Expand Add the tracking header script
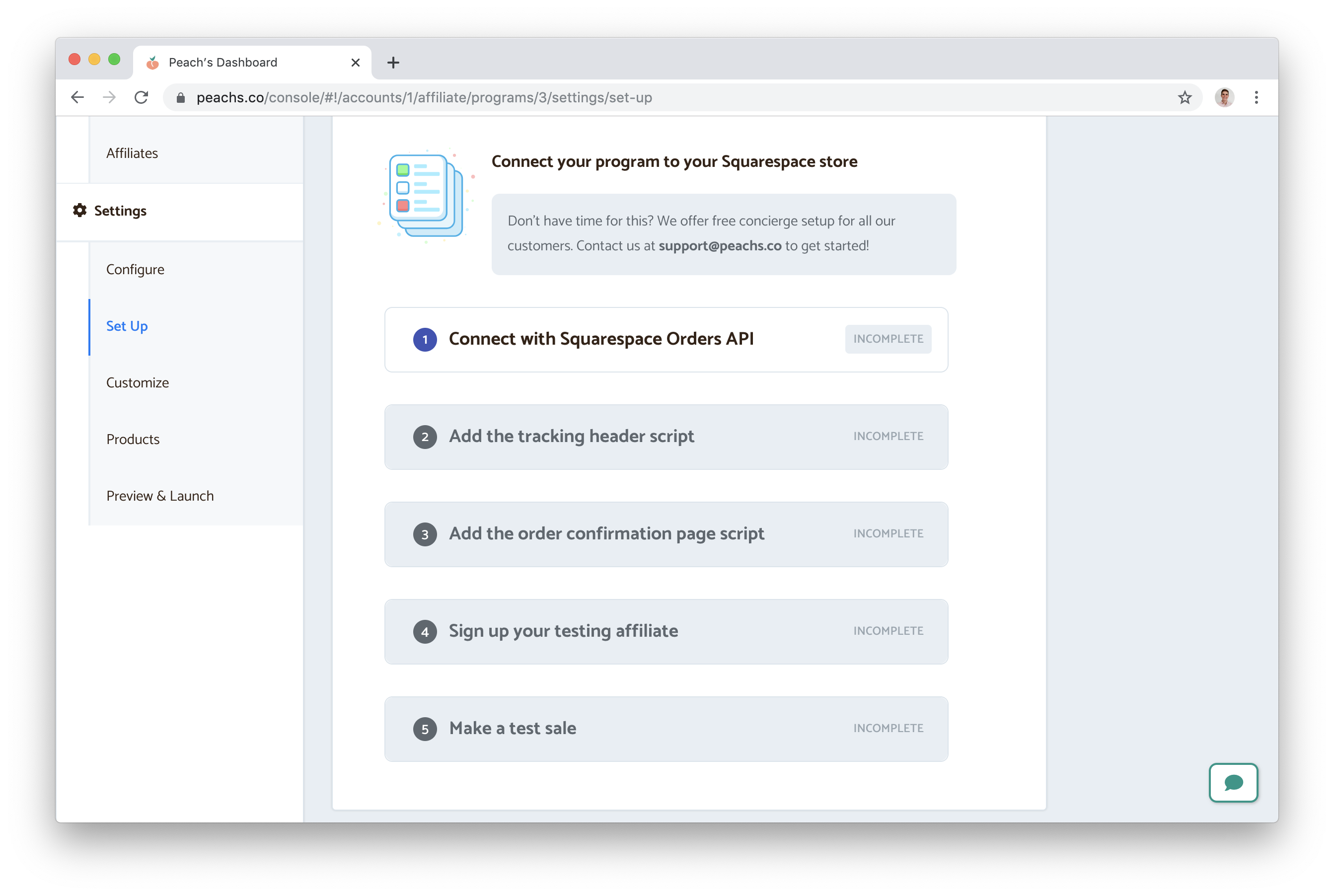This screenshot has height=896, width=1334. [571, 437]
